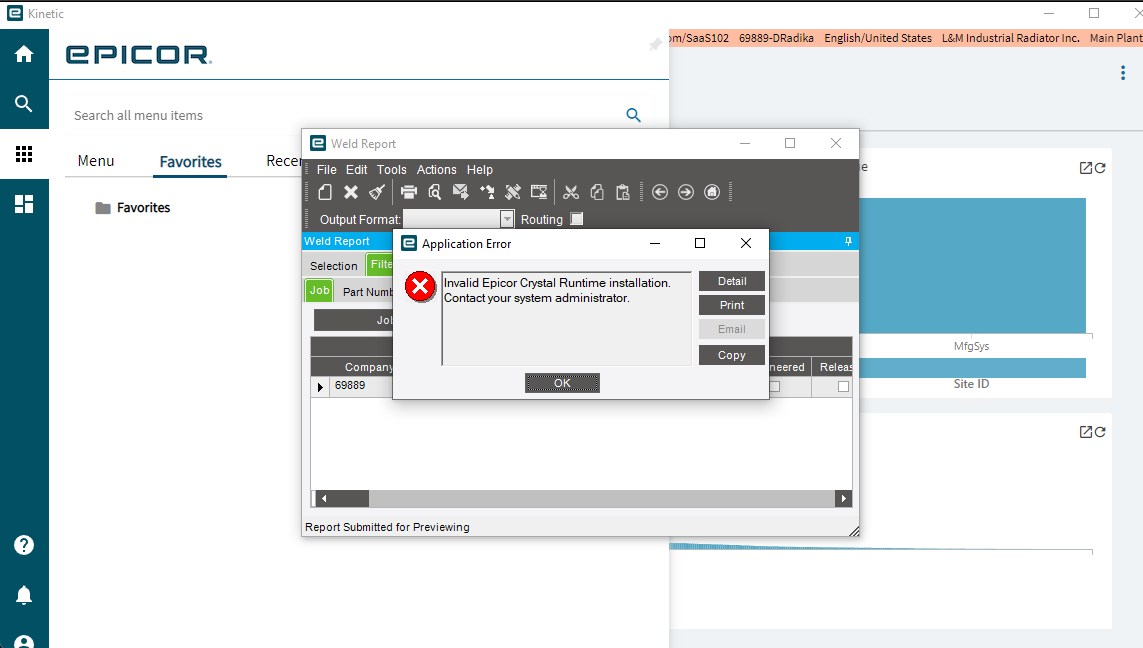Click the Epicor logo
Viewport: 1143px width, 648px height.
[x=139, y=55]
